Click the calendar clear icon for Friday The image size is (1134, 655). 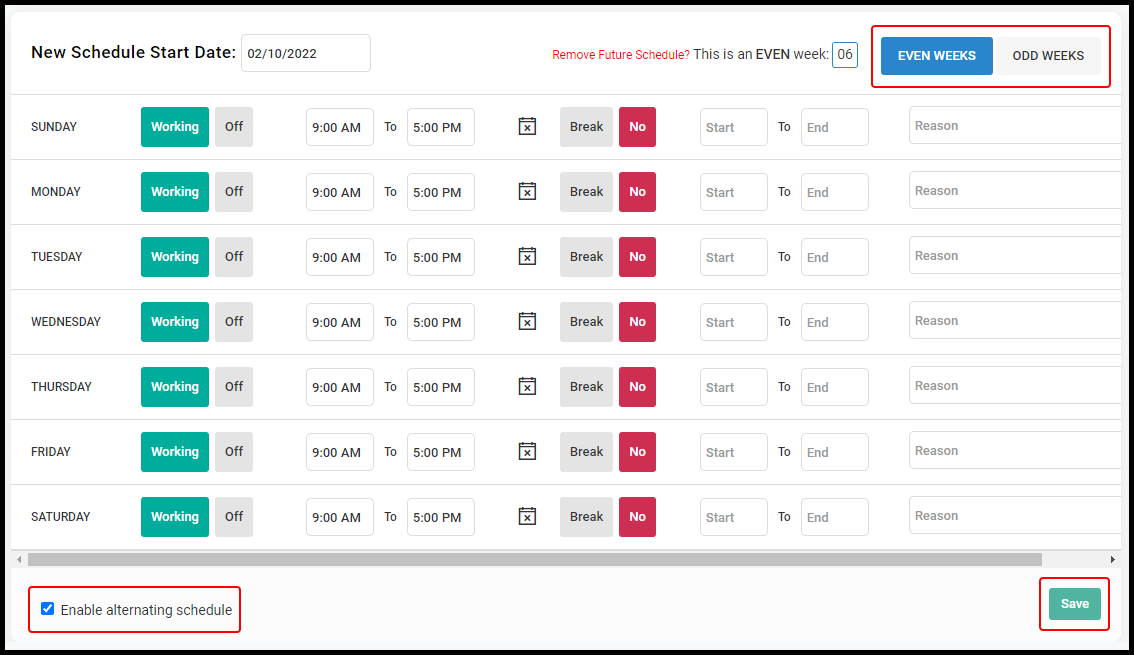click(x=527, y=452)
